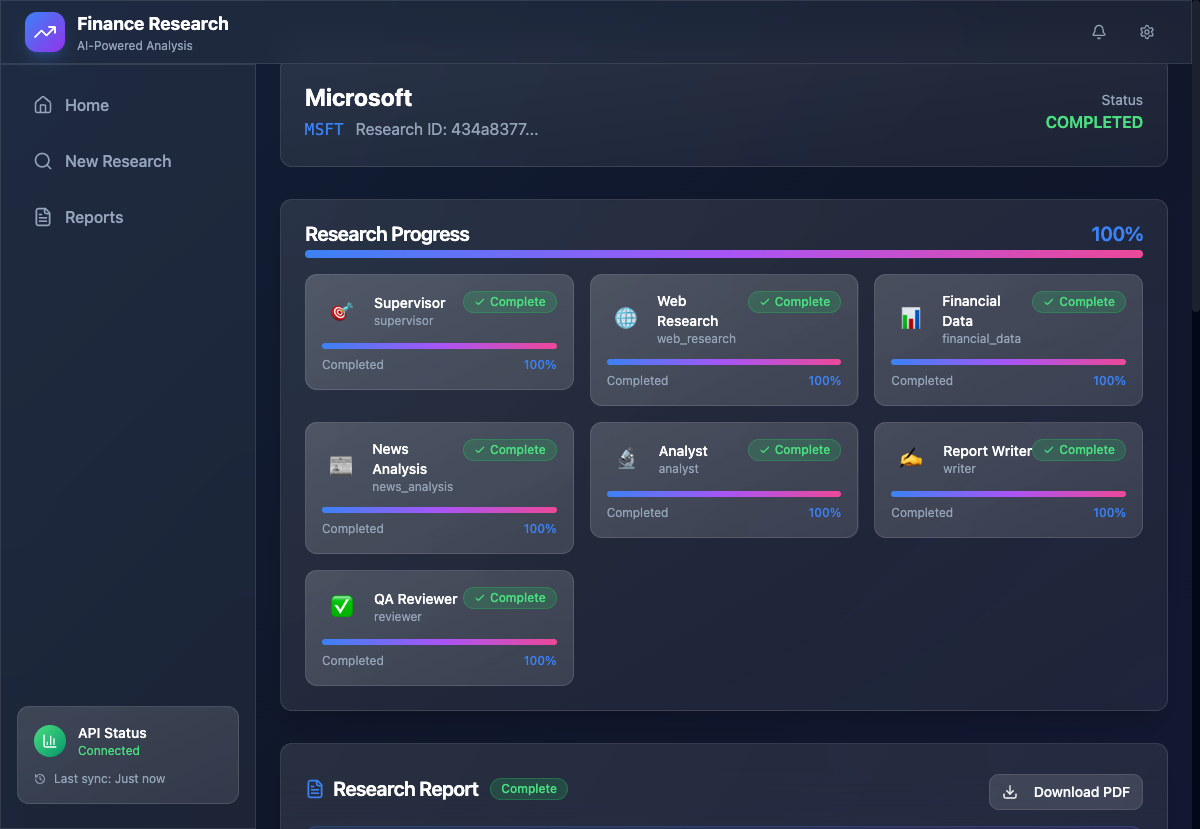
Task: Click the QA Reviewer green checkmark icon
Action: tap(342, 606)
